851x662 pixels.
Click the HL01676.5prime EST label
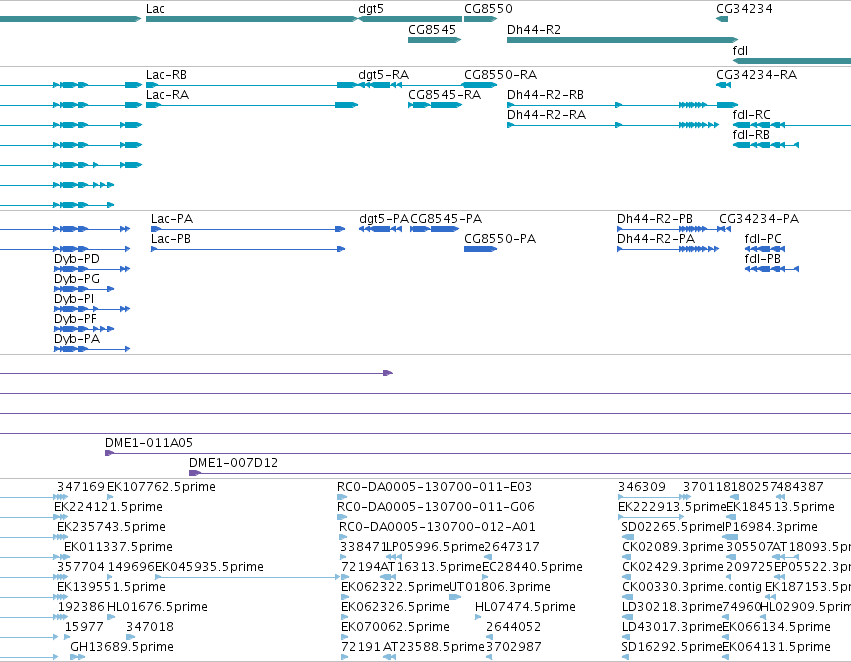[x=157, y=607]
